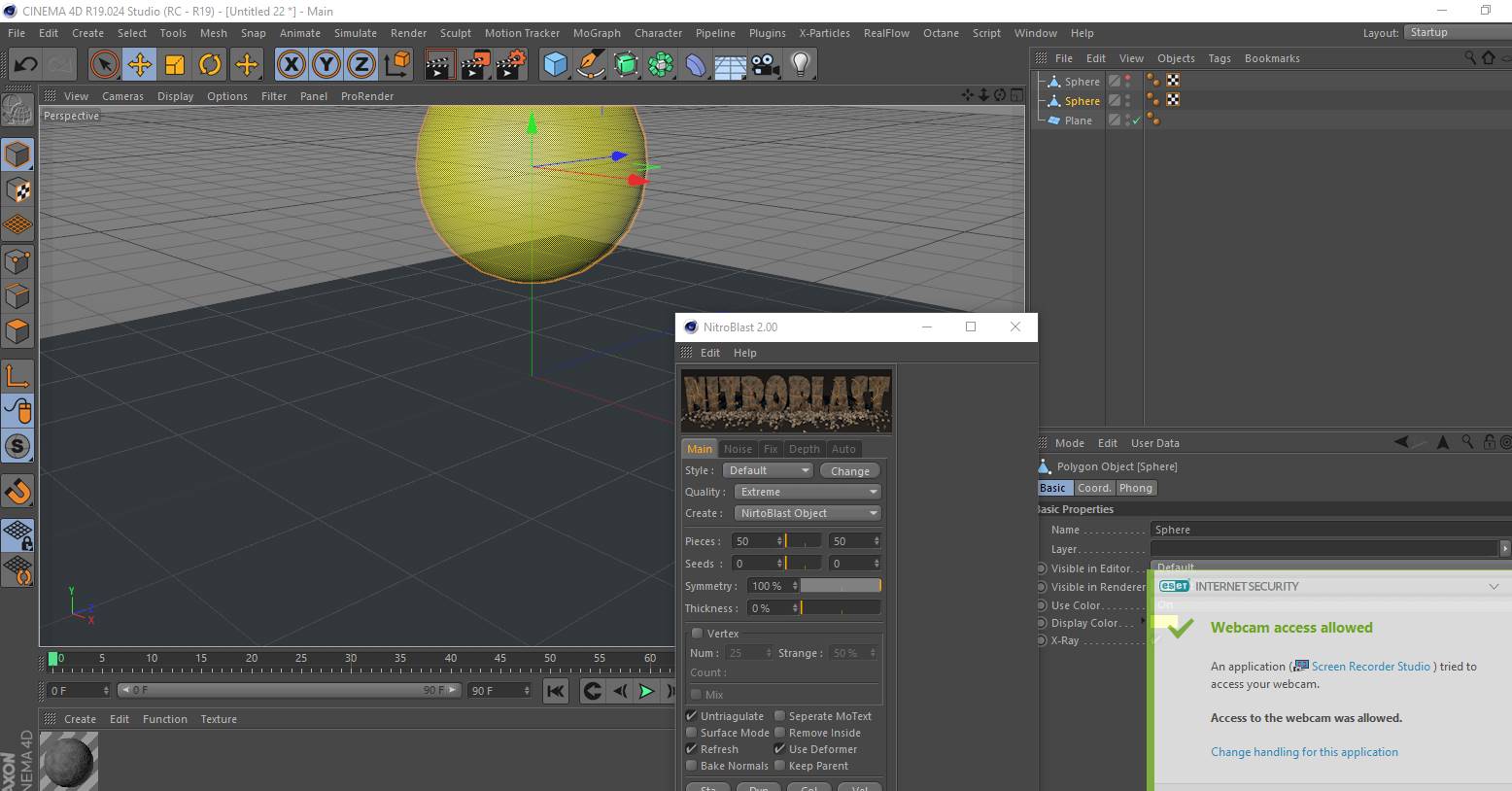1512x791 pixels.
Task: Click the Thickness slider bar
Action: tap(841, 608)
